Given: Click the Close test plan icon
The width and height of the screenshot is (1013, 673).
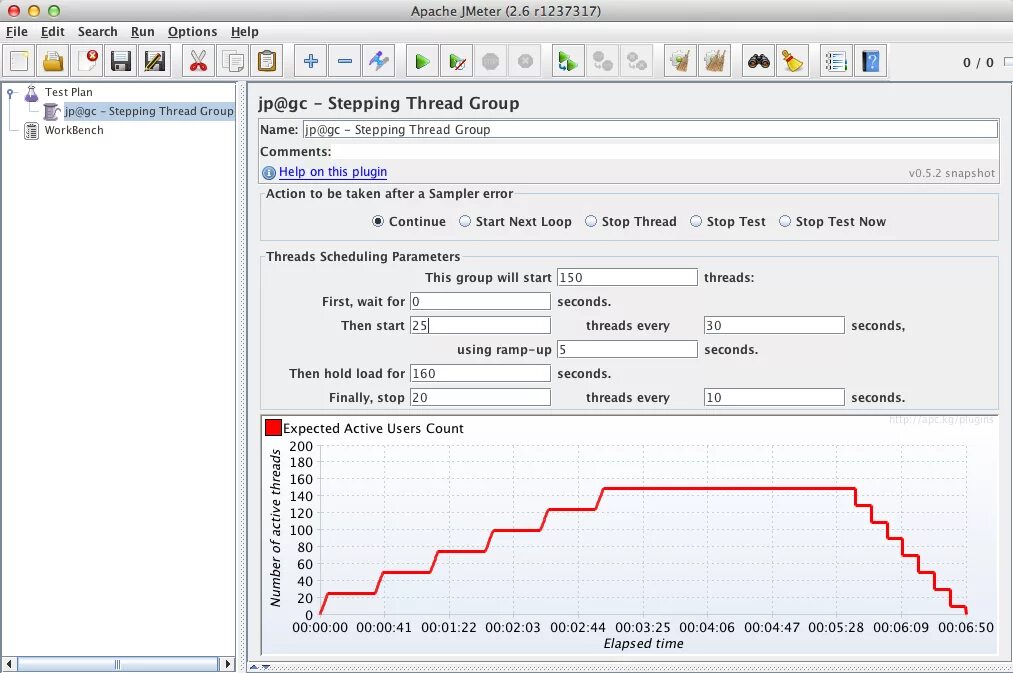Looking at the screenshot, I should [87, 61].
